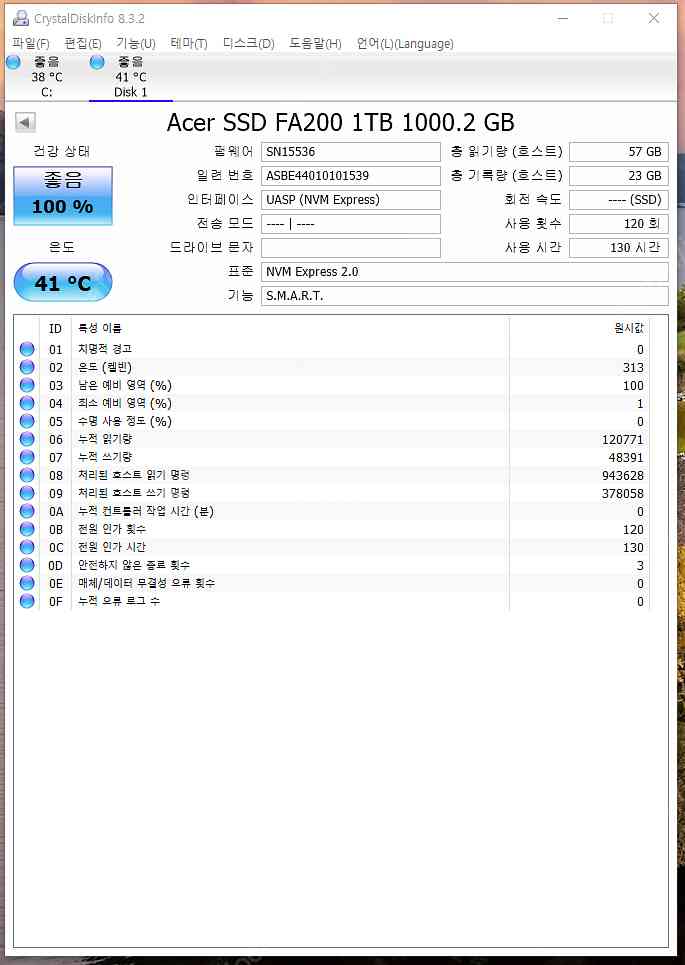The height and width of the screenshot is (965, 685).
Task: Open the 도움말(H) menu
Action: coord(315,44)
